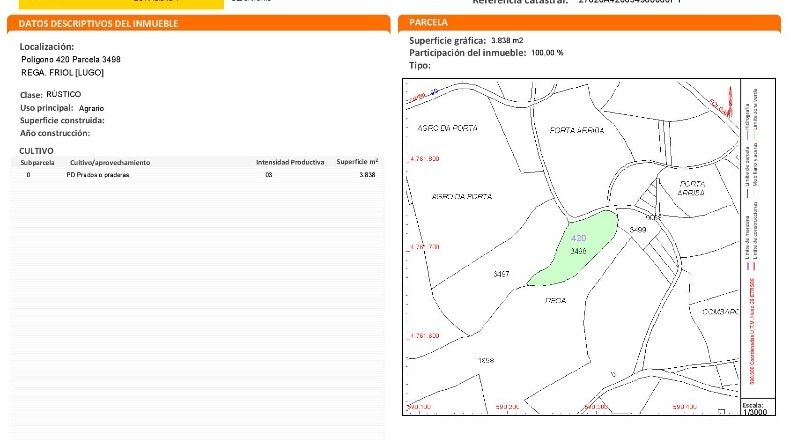Click the 'PORTA ARRIBA' label at map top center
The width and height of the screenshot is (790, 440).
point(576,130)
